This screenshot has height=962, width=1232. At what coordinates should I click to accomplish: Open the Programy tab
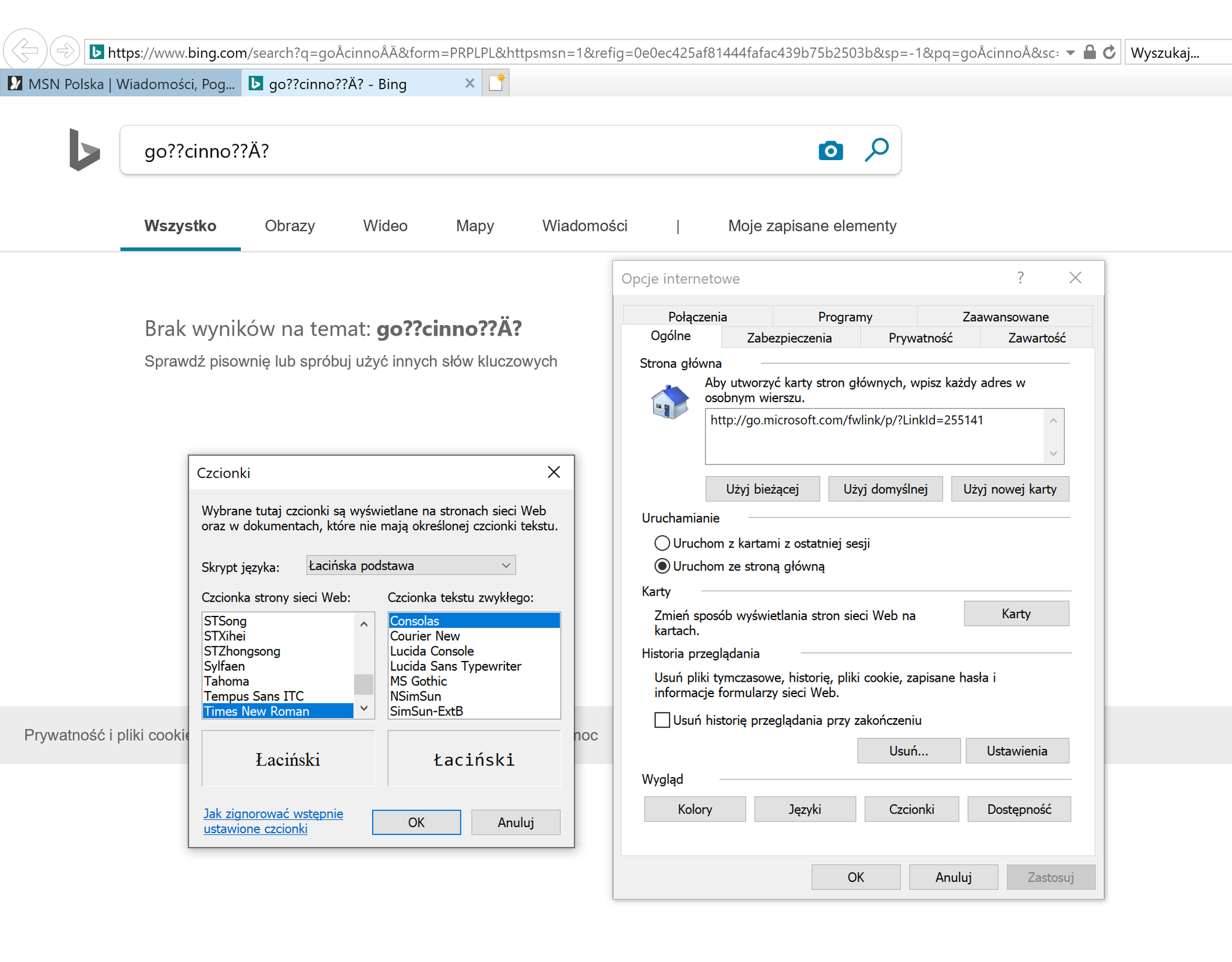point(845,317)
